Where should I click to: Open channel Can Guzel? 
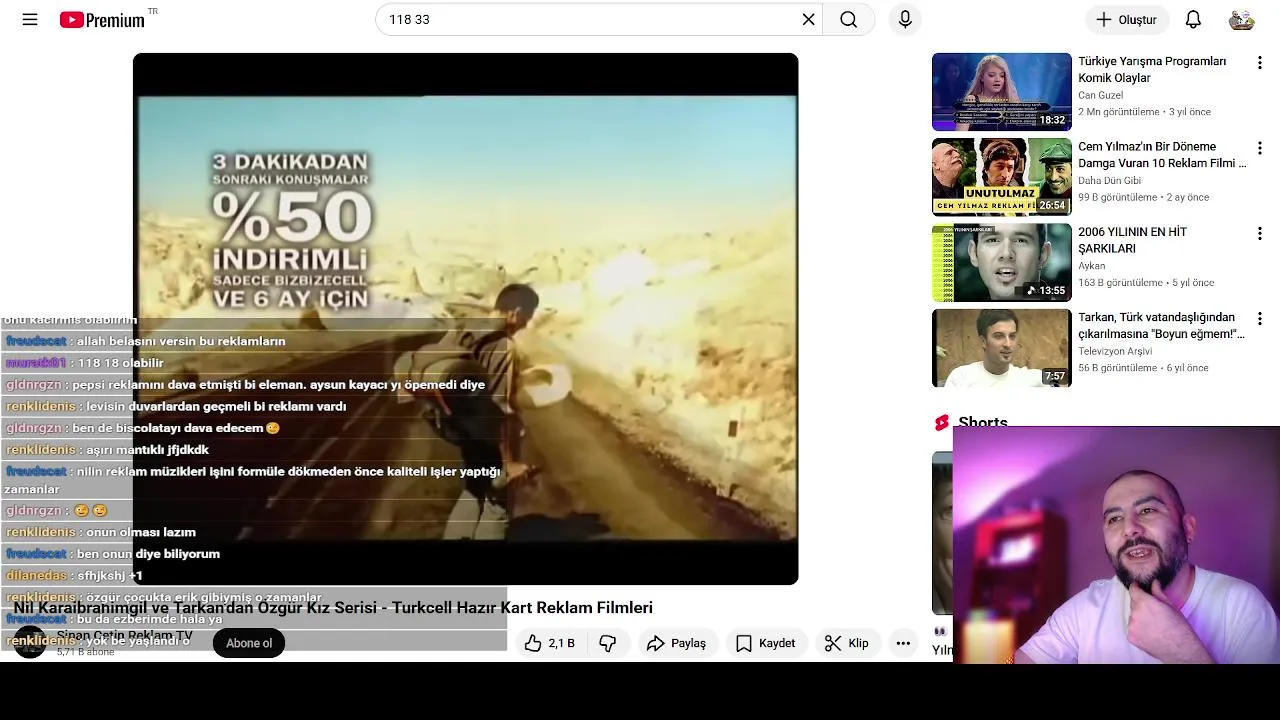1100,95
